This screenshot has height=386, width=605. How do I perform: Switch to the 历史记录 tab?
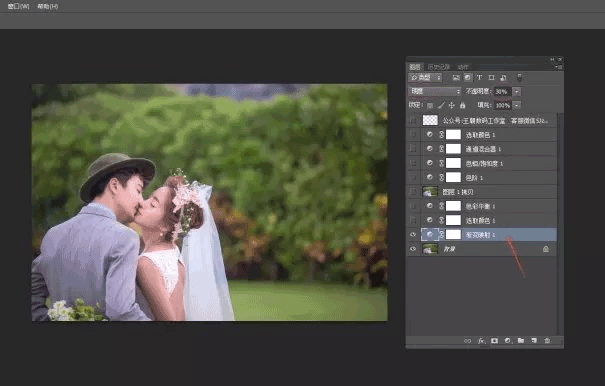click(x=439, y=67)
